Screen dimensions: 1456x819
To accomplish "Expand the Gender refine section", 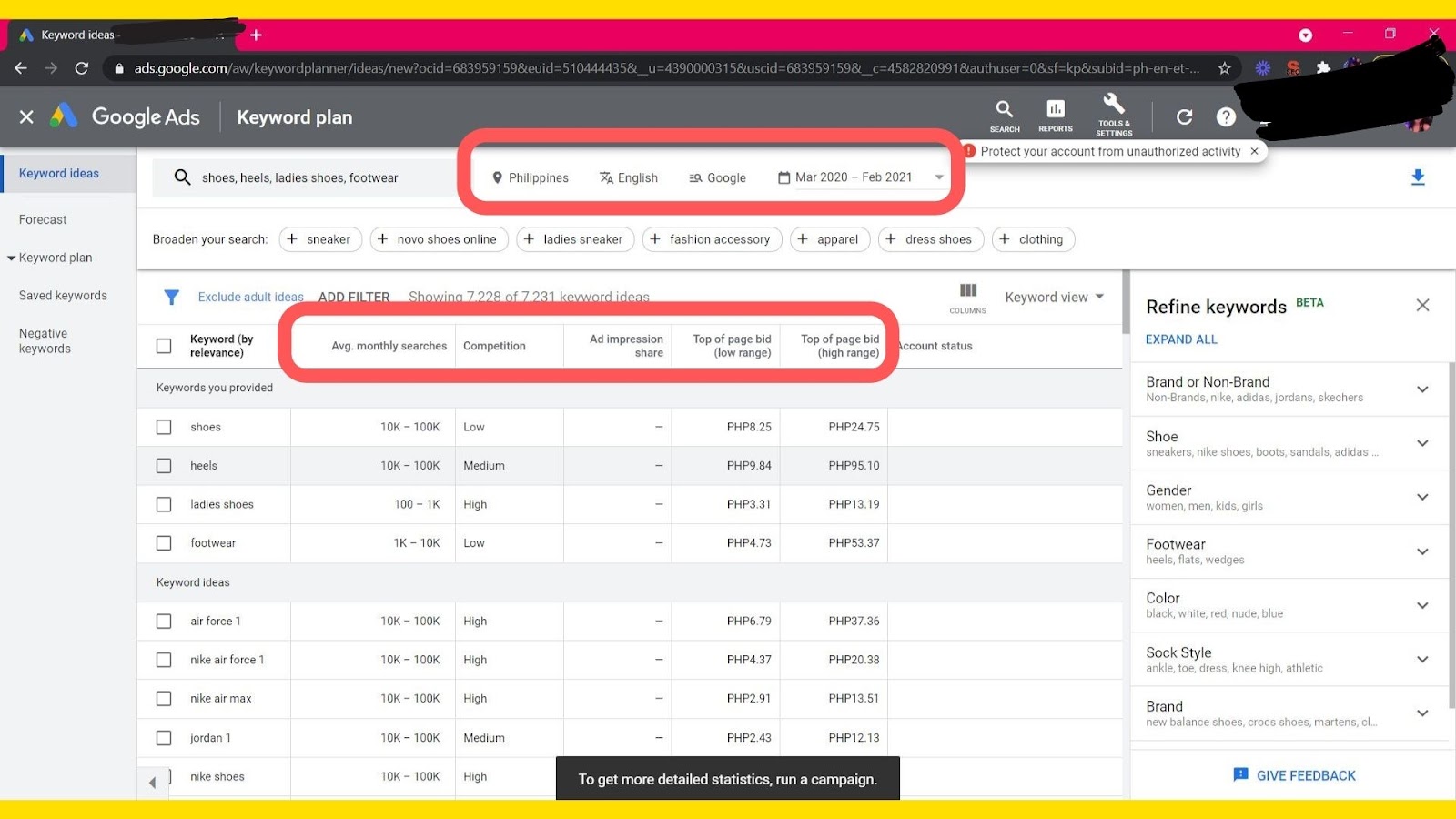I will click(x=1422, y=497).
